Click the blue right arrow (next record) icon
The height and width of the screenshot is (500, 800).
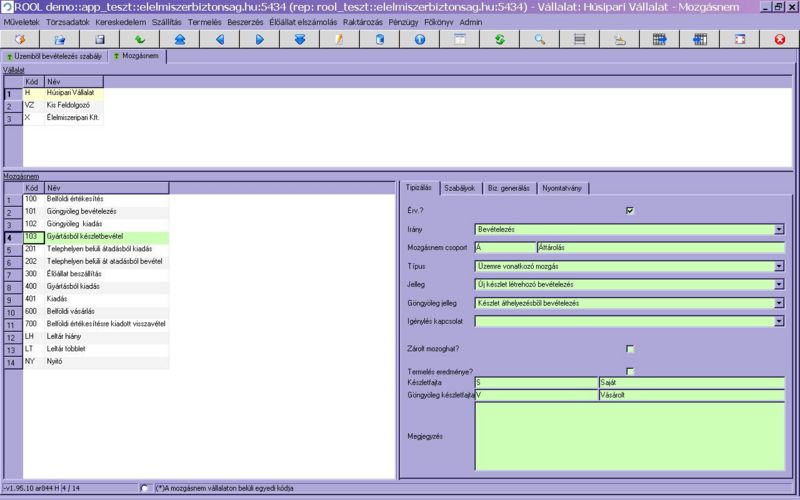tap(259, 39)
